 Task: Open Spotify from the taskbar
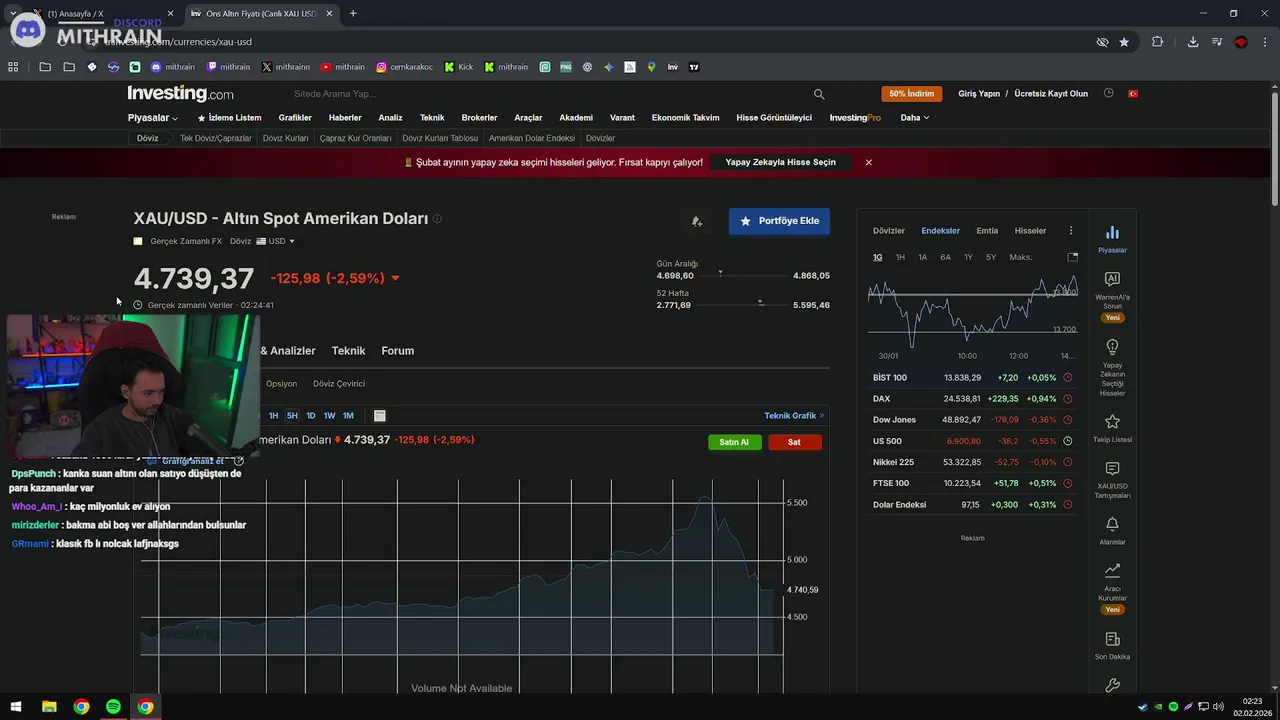coord(113,707)
